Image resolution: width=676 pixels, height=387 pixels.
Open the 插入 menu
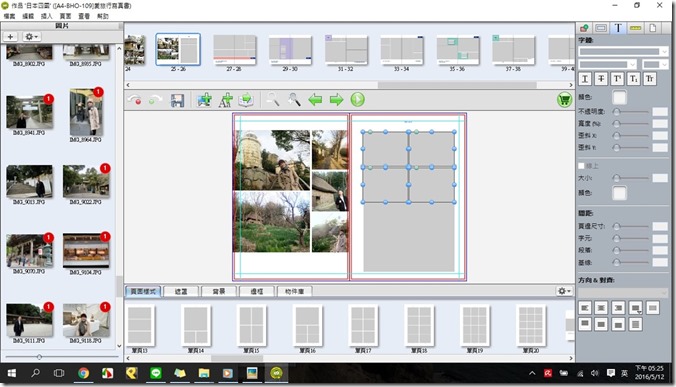[47, 16]
